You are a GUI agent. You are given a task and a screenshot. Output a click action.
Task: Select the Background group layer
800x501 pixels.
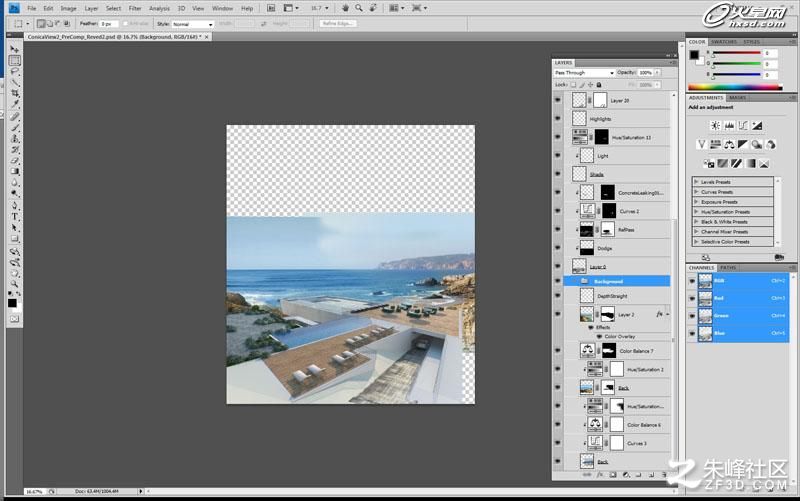click(617, 281)
